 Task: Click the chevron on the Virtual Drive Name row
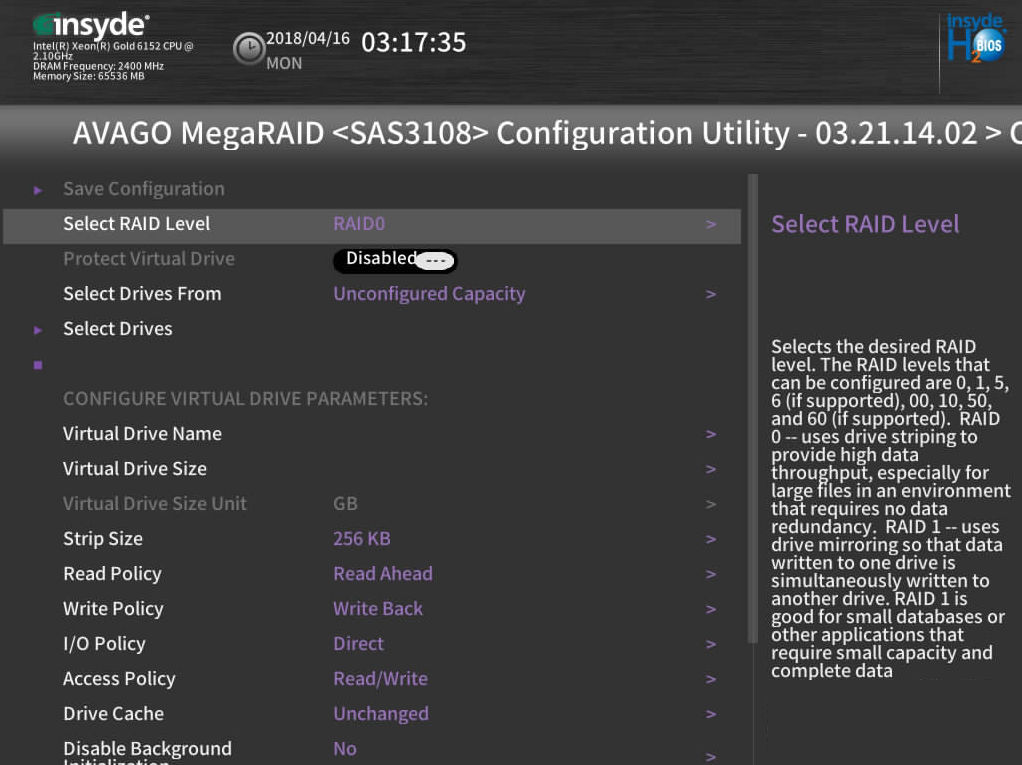coord(711,435)
